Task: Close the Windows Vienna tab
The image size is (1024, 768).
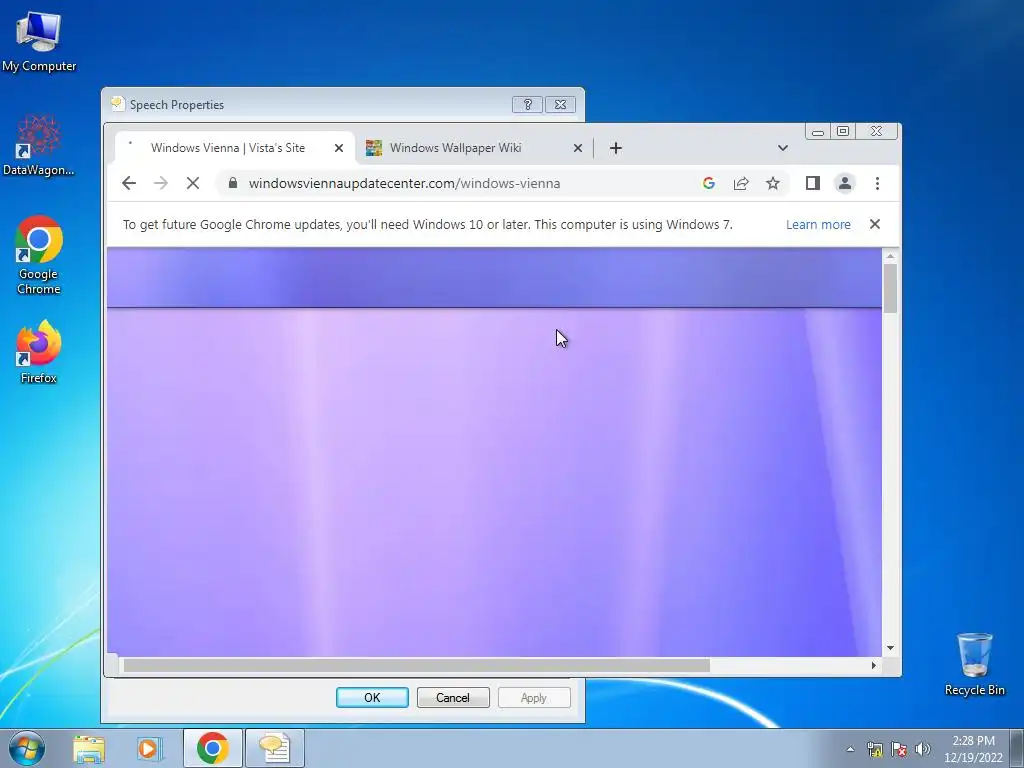Action: [x=339, y=148]
